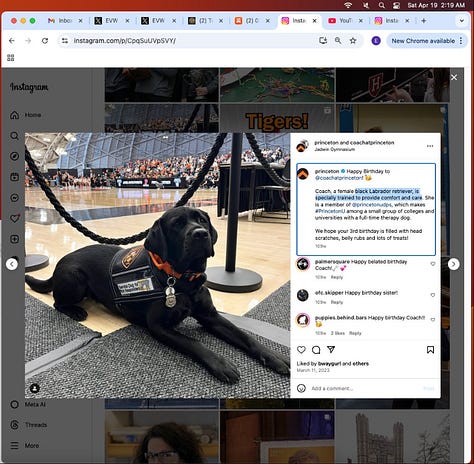
Task: Reload the Instagram page
Action: pos(45,41)
